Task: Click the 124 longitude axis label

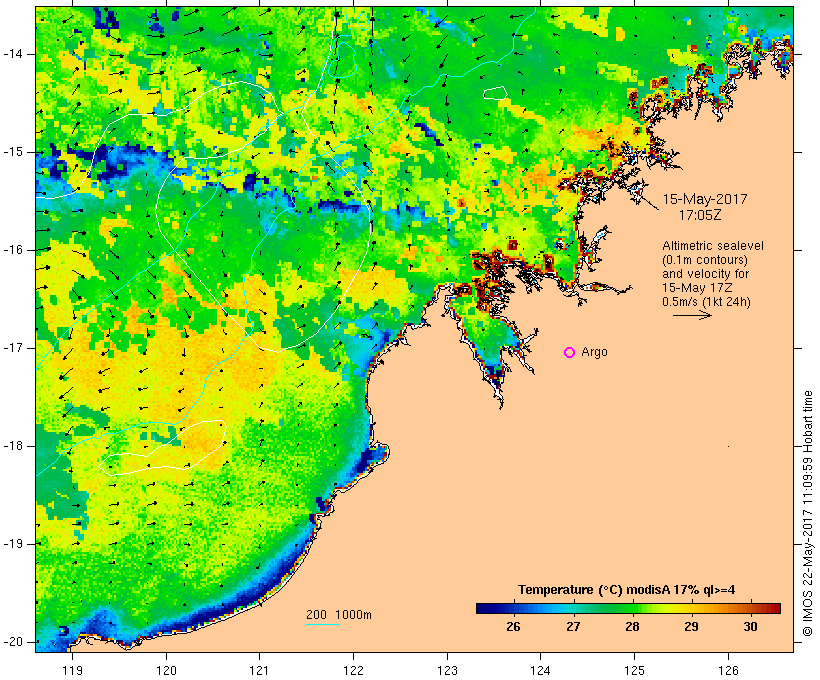Action: tap(540, 671)
